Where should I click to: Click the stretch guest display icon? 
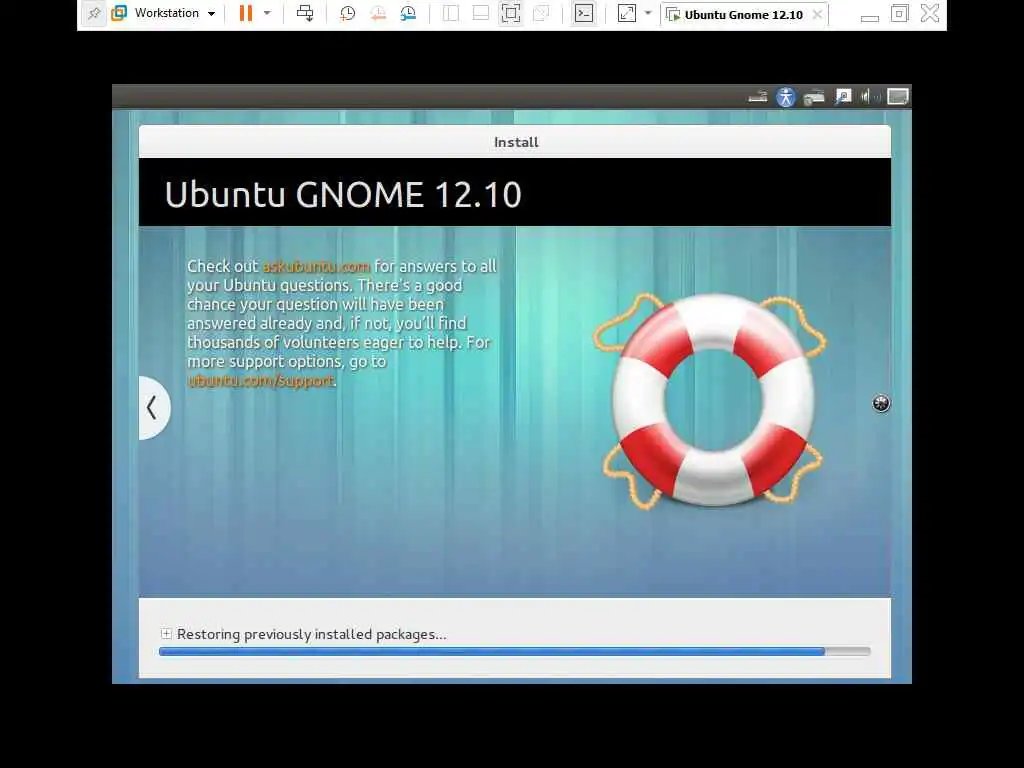click(x=627, y=13)
